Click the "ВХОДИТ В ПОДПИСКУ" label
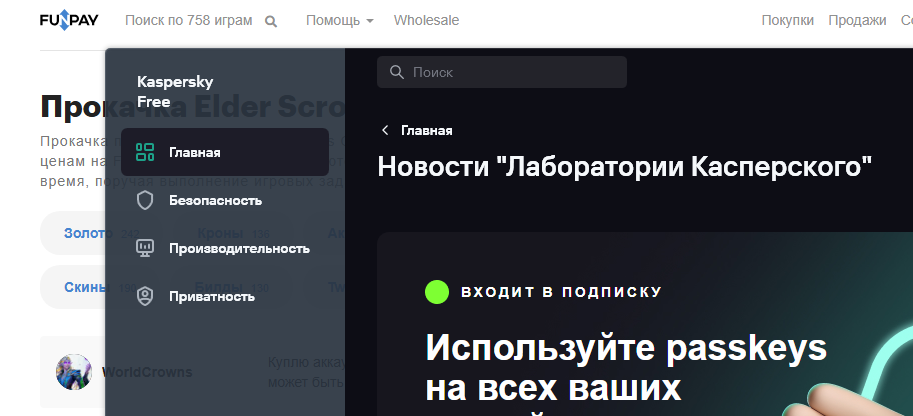 [562, 292]
